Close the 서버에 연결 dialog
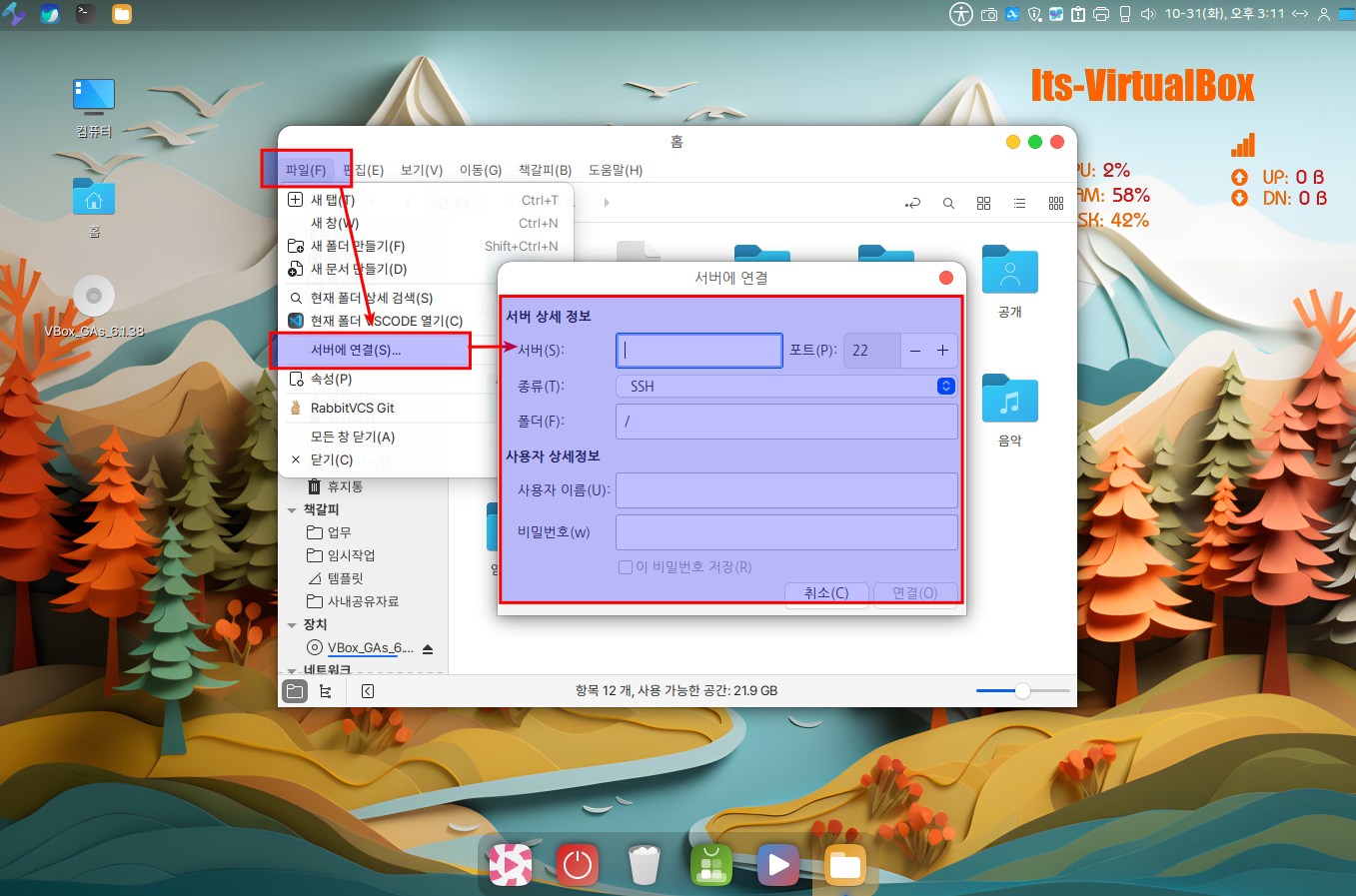The height and width of the screenshot is (896, 1356). click(x=946, y=278)
